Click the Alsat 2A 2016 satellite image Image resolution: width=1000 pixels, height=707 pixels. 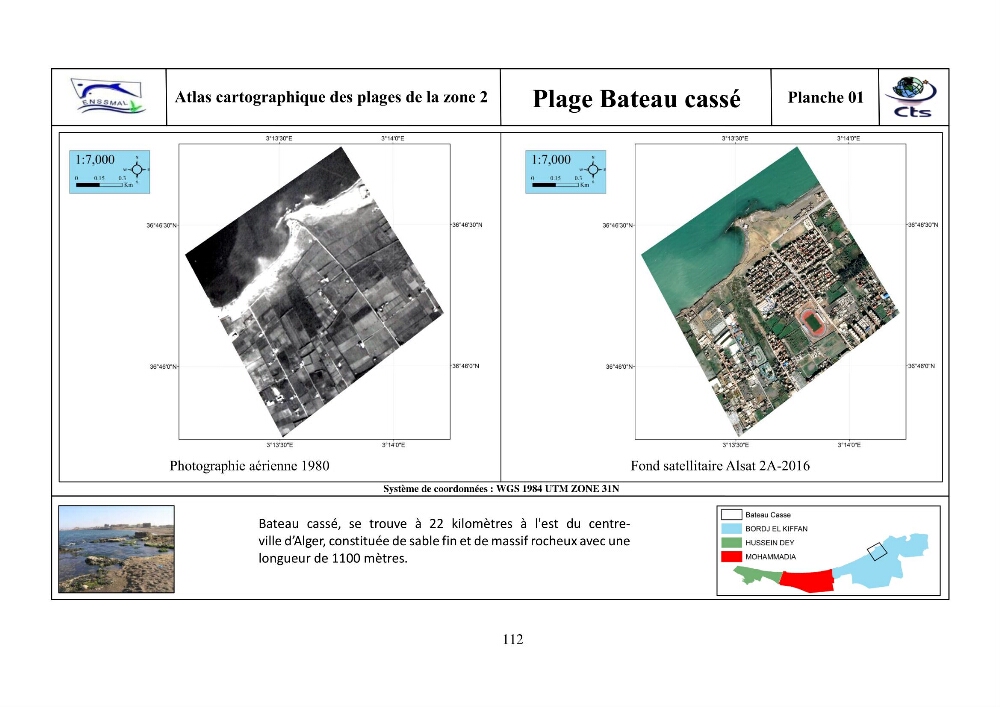770,291
